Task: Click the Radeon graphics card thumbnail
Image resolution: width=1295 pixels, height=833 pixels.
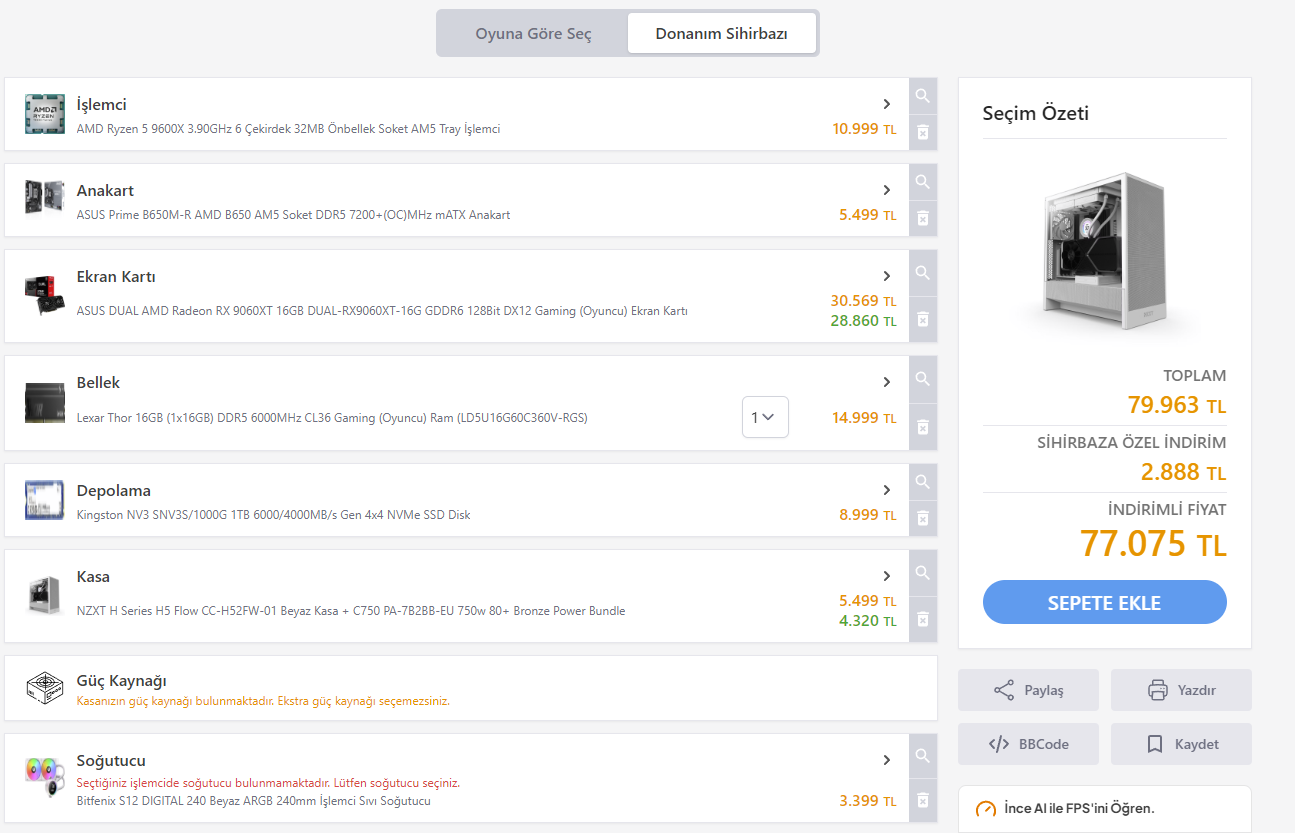Action: (45, 296)
